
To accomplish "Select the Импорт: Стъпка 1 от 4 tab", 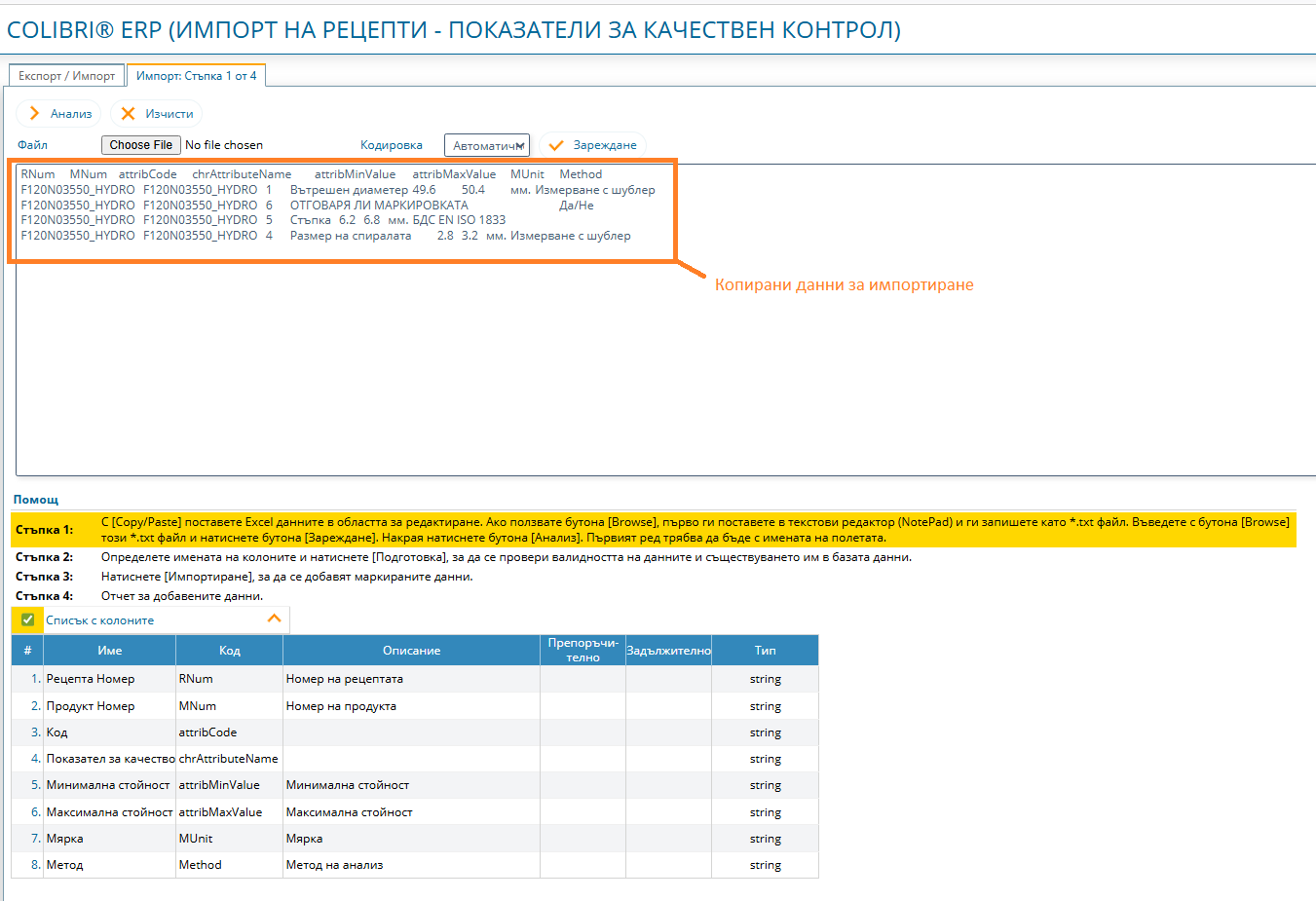I will click(197, 75).
